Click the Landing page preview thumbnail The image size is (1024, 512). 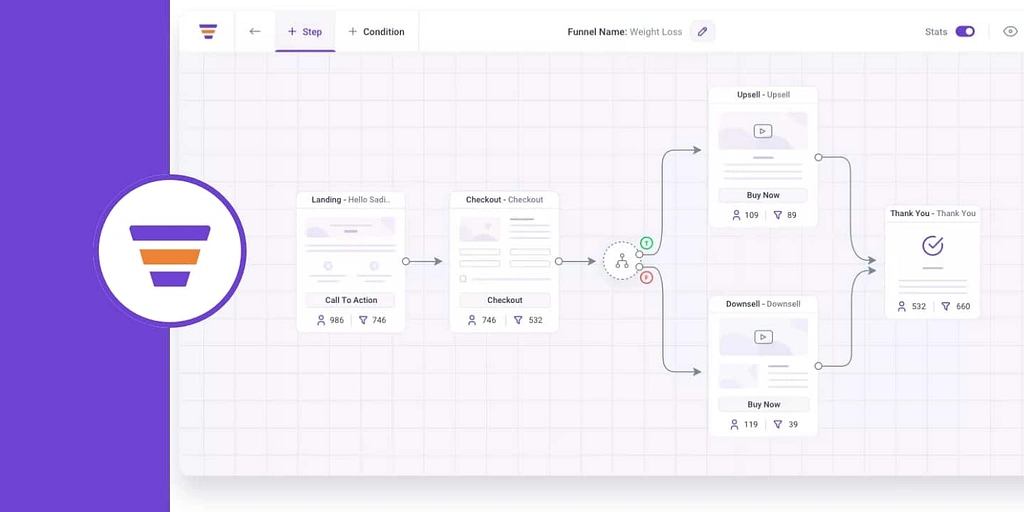(351, 227)
